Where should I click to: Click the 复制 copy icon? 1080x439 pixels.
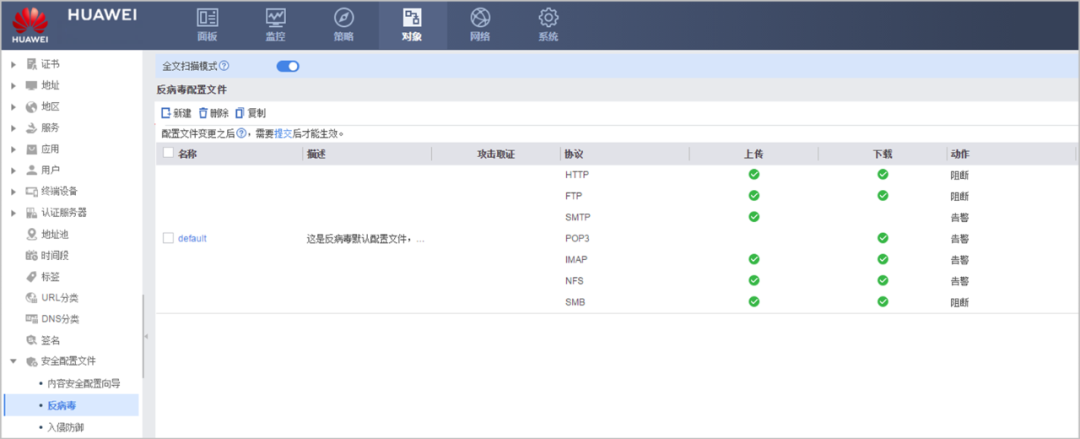pyautogui.click(x=240, y=113)
